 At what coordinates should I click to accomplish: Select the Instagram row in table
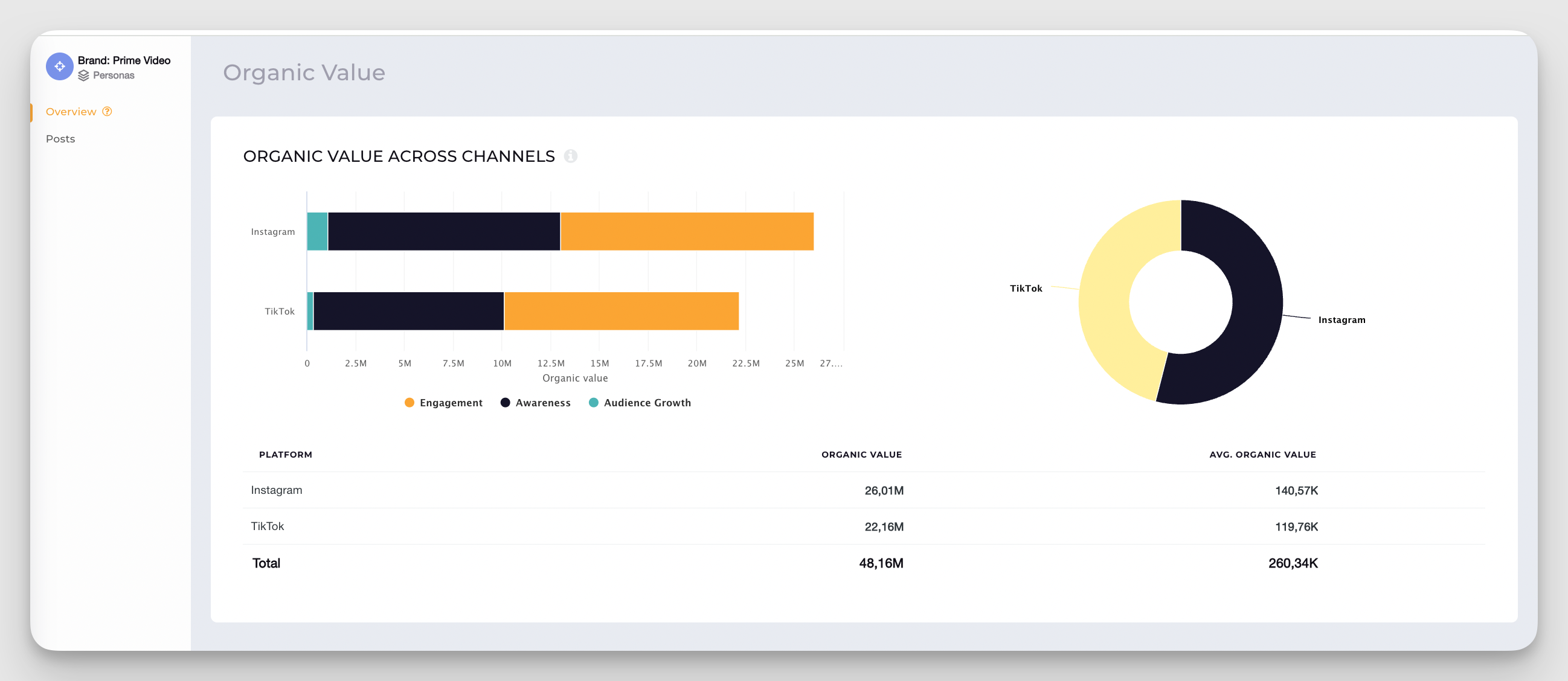[277, 490]
